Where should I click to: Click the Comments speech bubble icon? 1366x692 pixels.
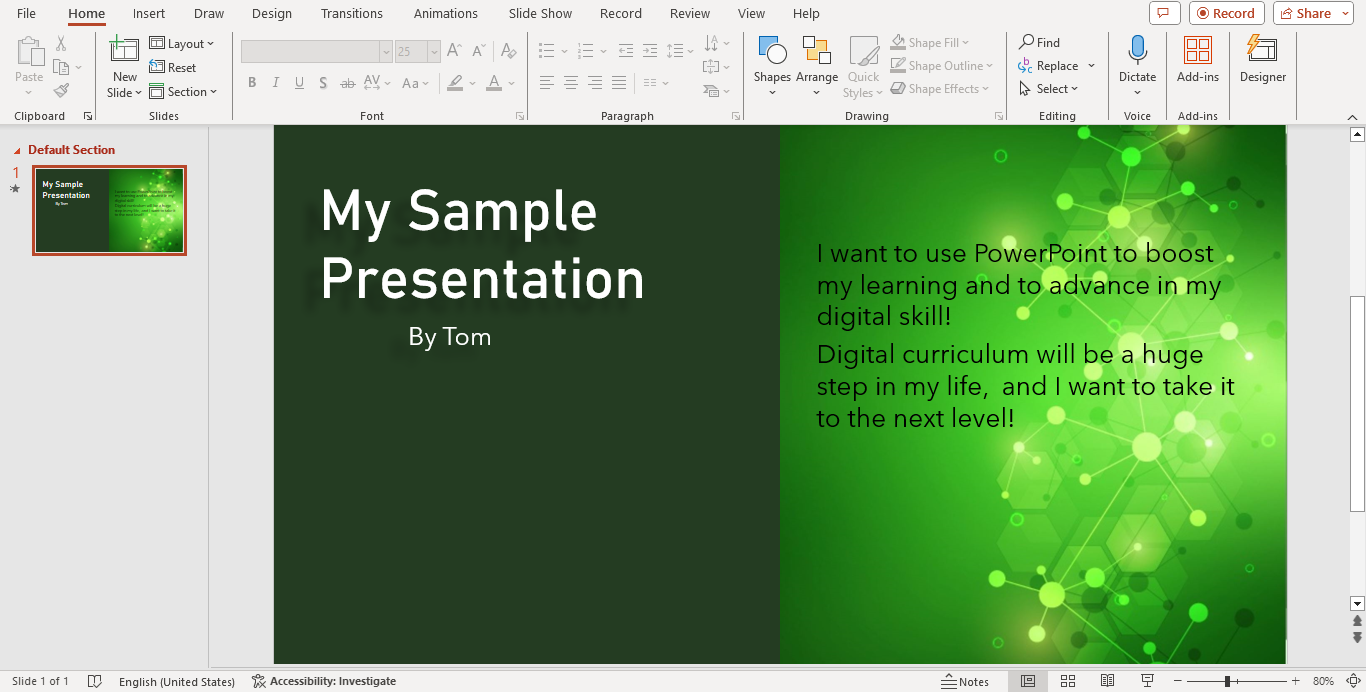pos(1163,13)
